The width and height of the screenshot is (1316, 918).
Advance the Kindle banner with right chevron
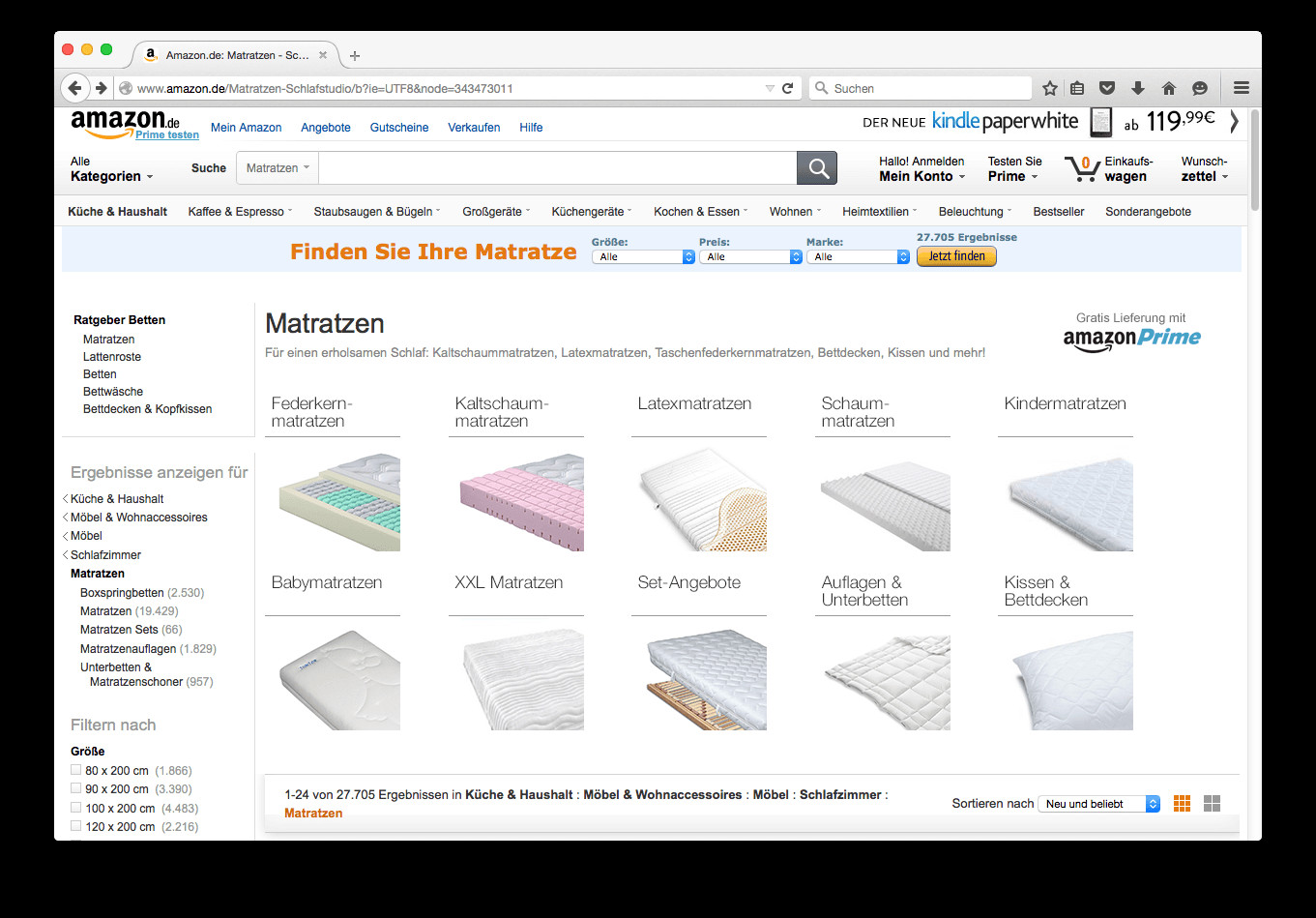[x=1234, y=122]
